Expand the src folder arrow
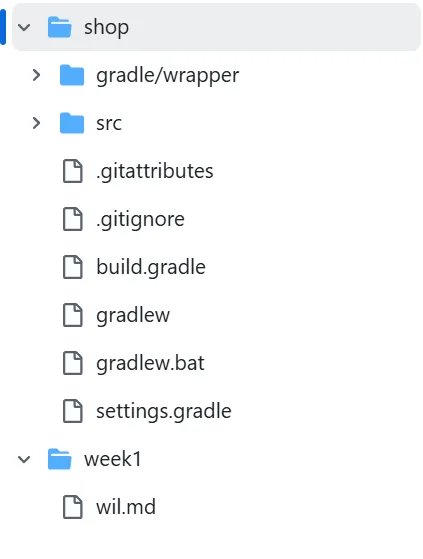423x559 pixels. [x=36, y=123]
